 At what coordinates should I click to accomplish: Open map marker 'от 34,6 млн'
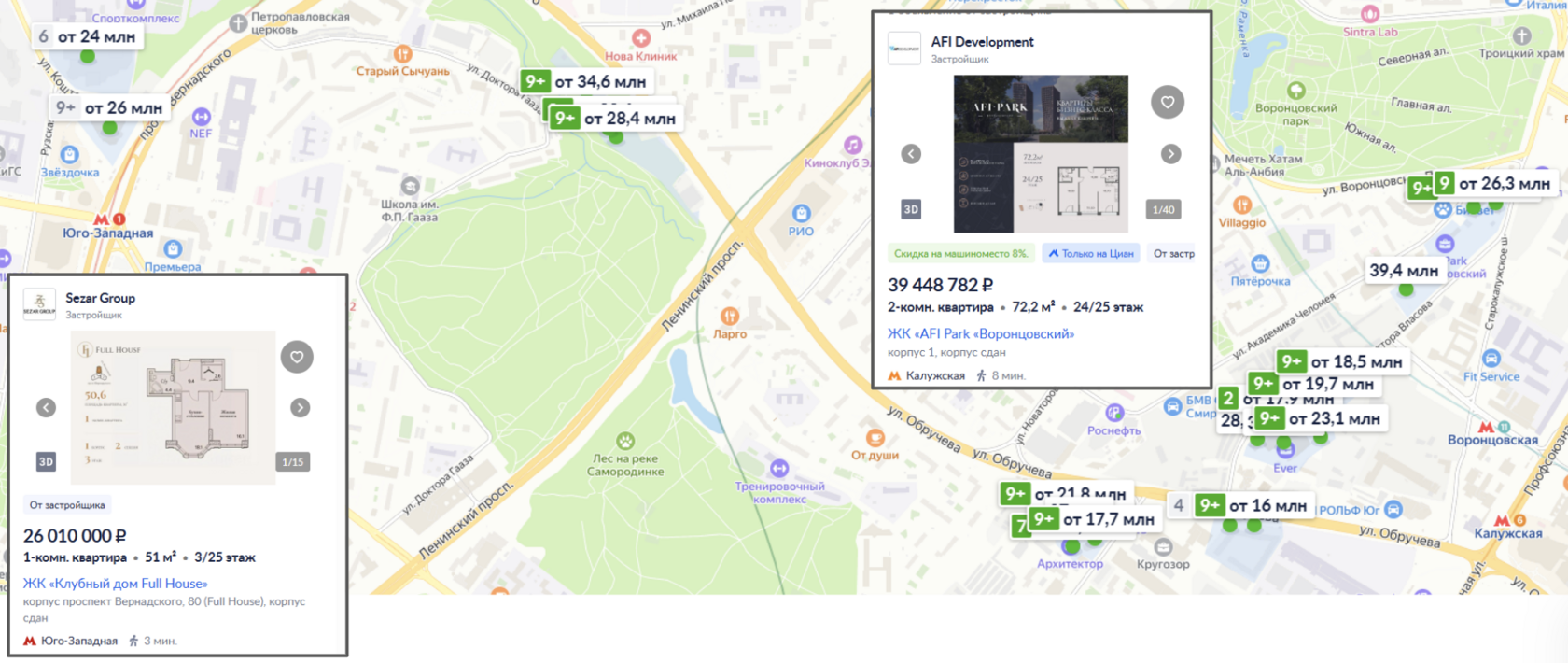coord(585,82)
